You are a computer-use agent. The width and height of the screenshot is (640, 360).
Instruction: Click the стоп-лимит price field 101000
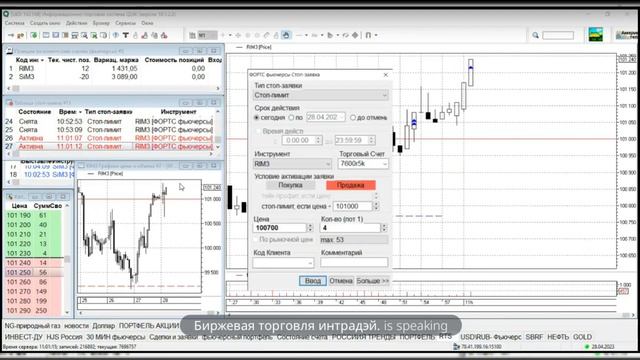point(353,207)
